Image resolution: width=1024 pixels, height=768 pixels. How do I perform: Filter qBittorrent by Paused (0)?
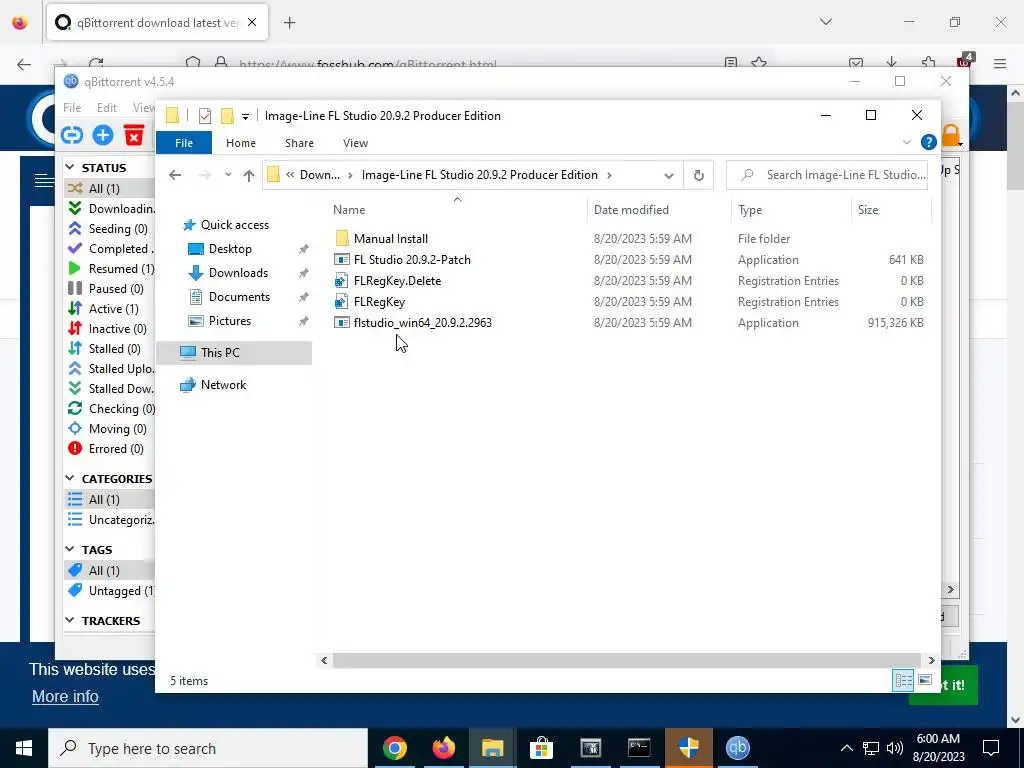click(106, 289)
